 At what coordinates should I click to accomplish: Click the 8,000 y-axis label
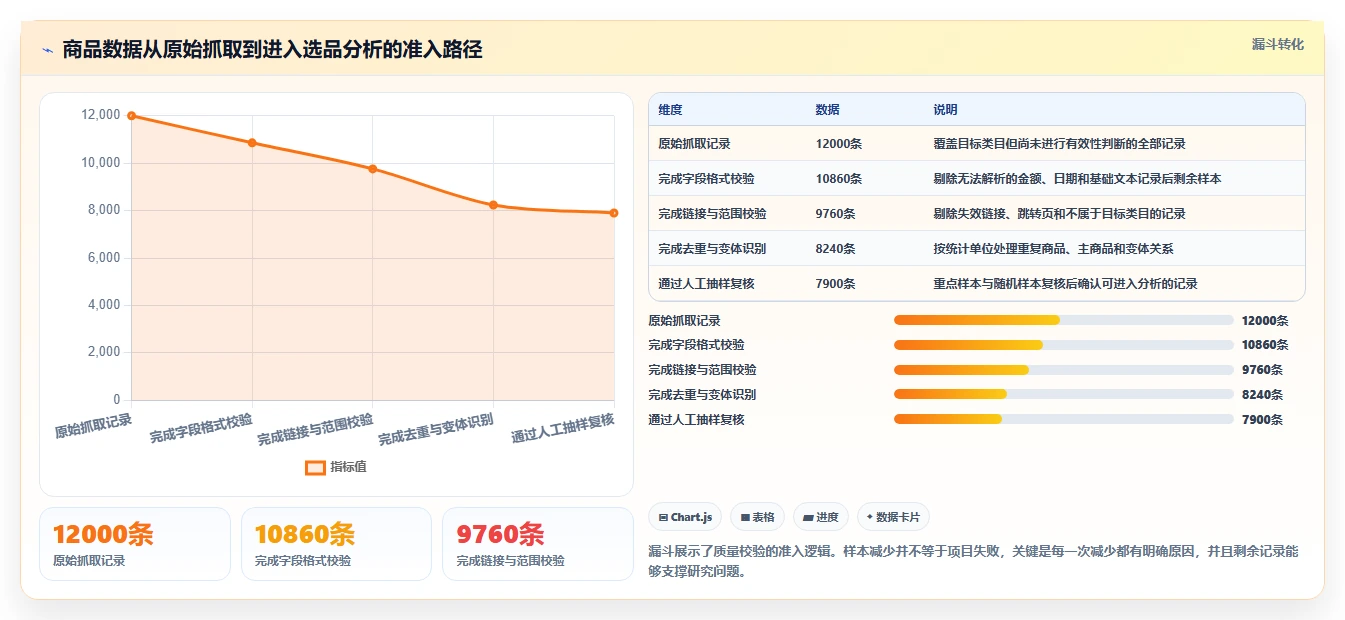coord(104,210)
